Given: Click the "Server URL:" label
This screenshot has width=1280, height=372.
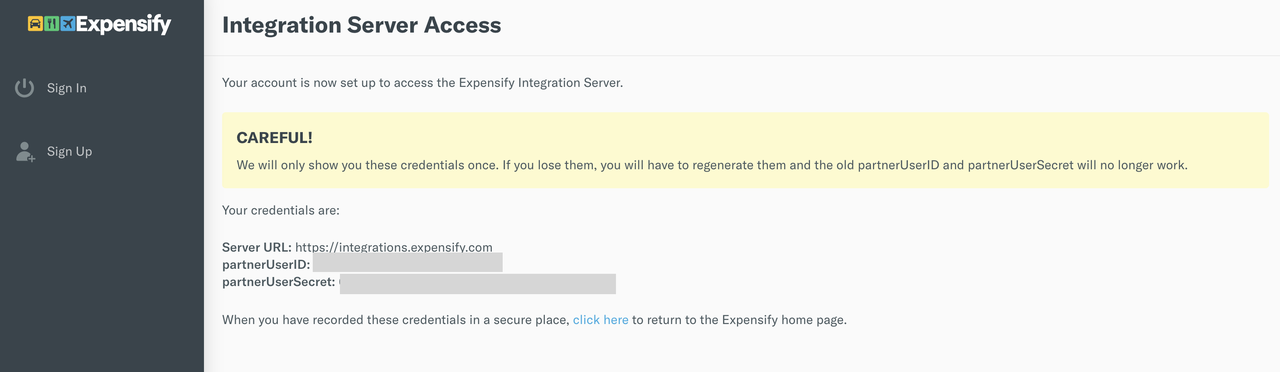Looking at the screenshot, I should [x=257, y=247].
